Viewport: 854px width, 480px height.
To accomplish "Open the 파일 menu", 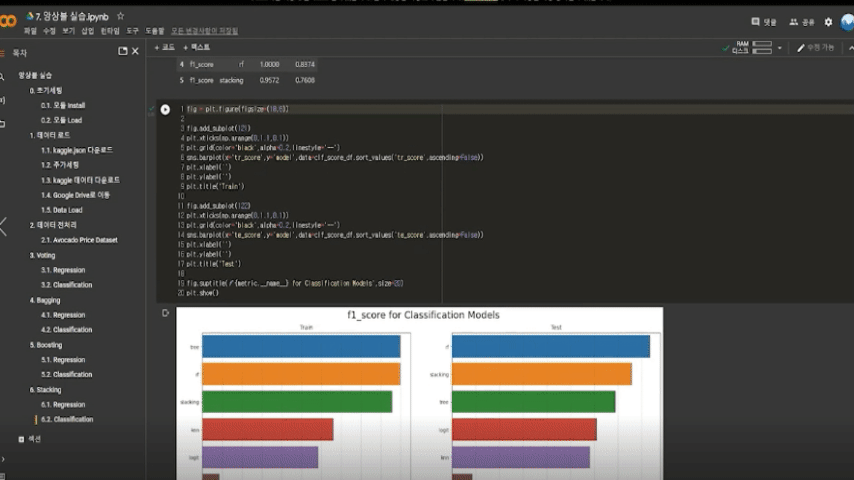I will coord(30,31).
